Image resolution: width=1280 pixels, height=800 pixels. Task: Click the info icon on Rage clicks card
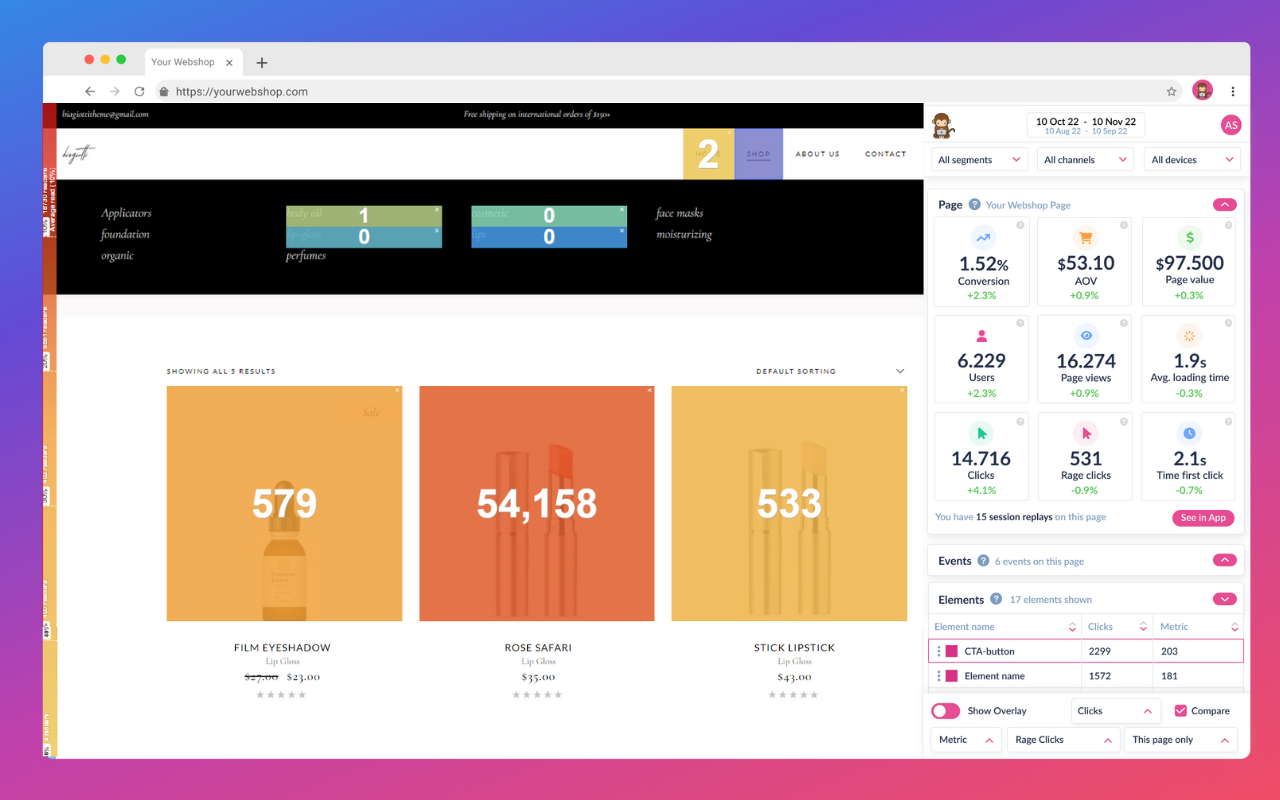point(1124,420)
